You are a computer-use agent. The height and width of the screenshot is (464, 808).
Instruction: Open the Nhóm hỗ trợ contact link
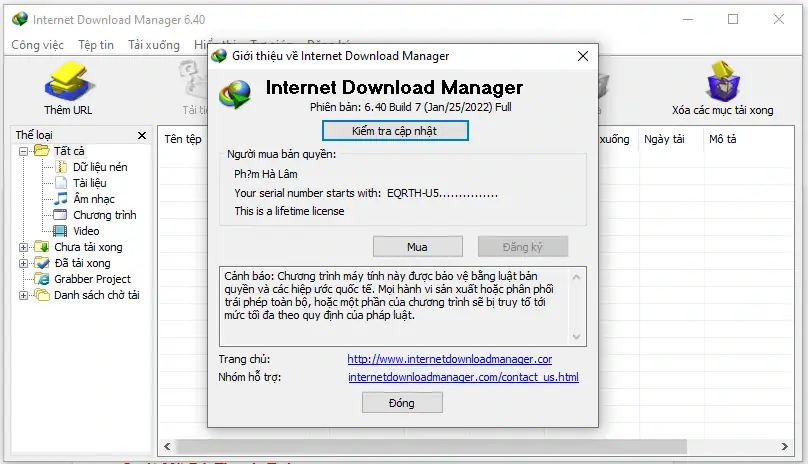coord(463,377)
